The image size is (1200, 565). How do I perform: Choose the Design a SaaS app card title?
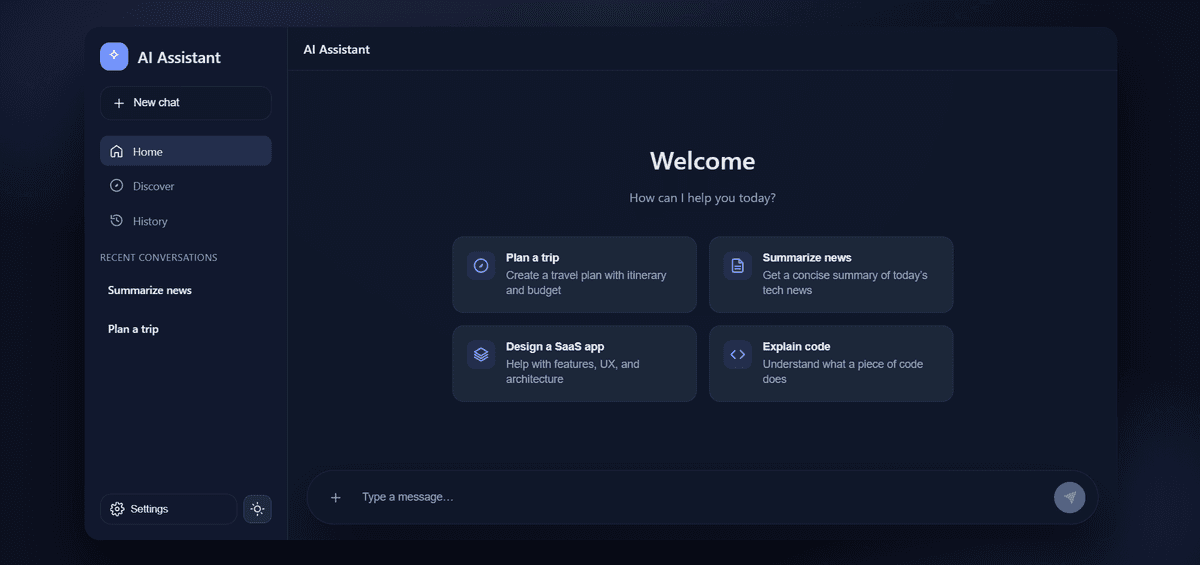(555, 347)
